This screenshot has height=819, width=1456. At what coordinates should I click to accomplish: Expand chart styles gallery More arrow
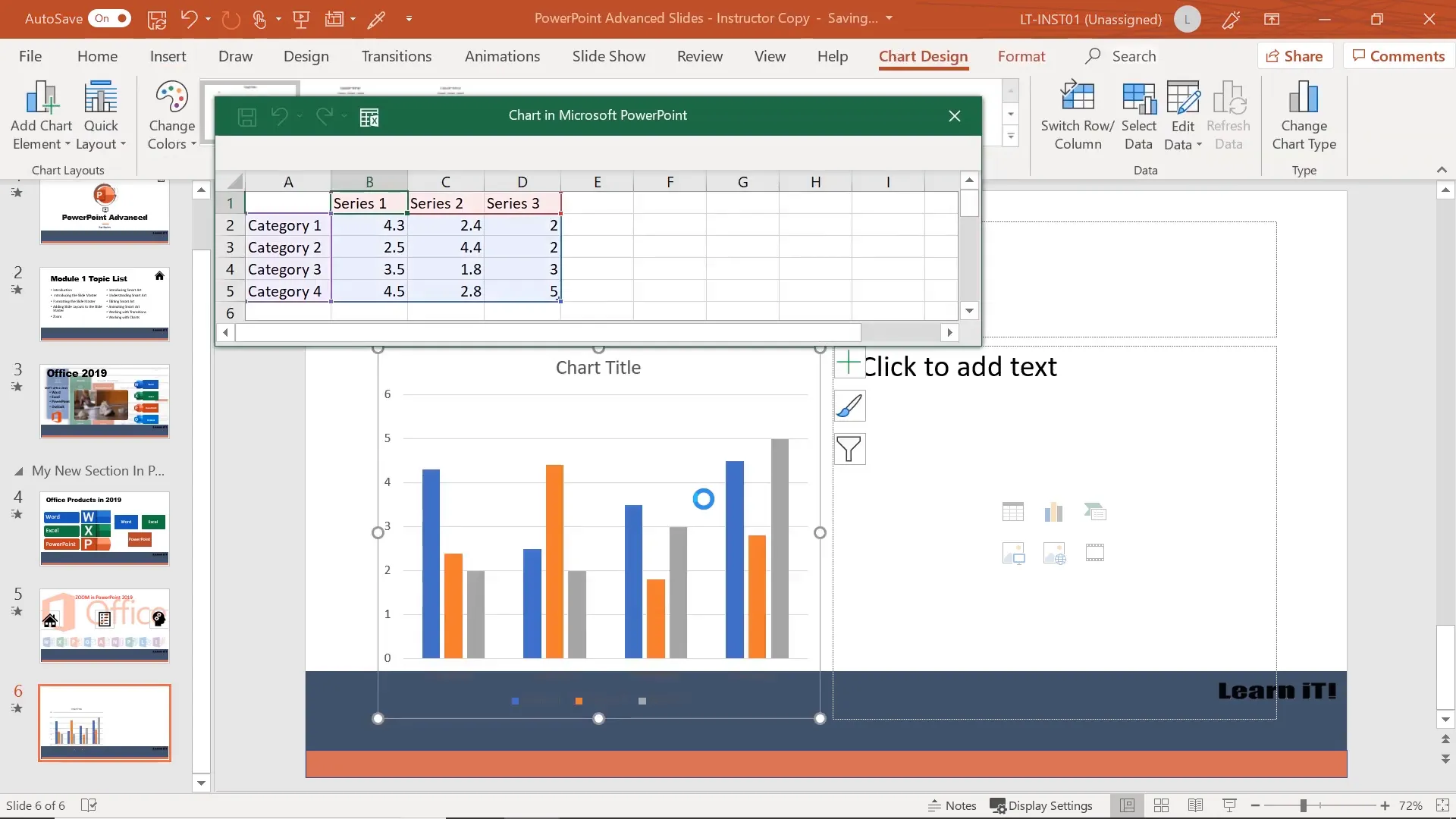pos(1010,137)
